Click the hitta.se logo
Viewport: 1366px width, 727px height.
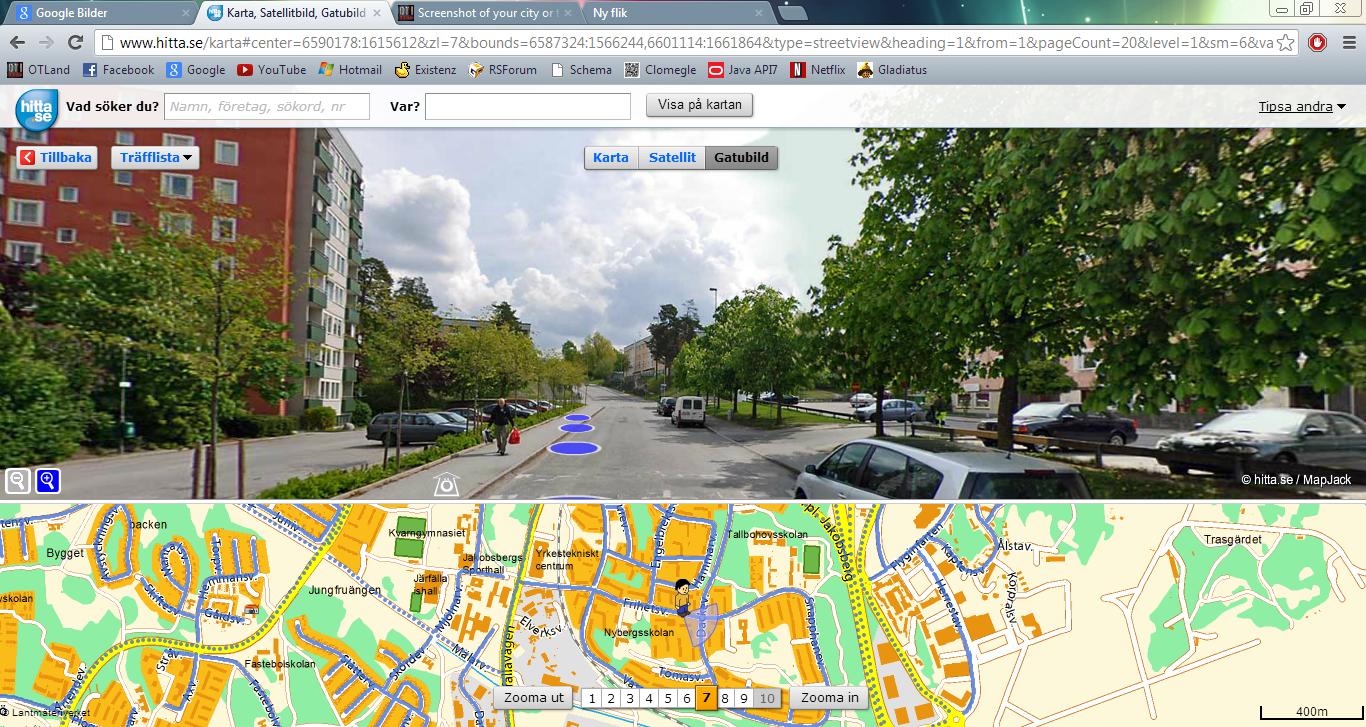(36, 108)
